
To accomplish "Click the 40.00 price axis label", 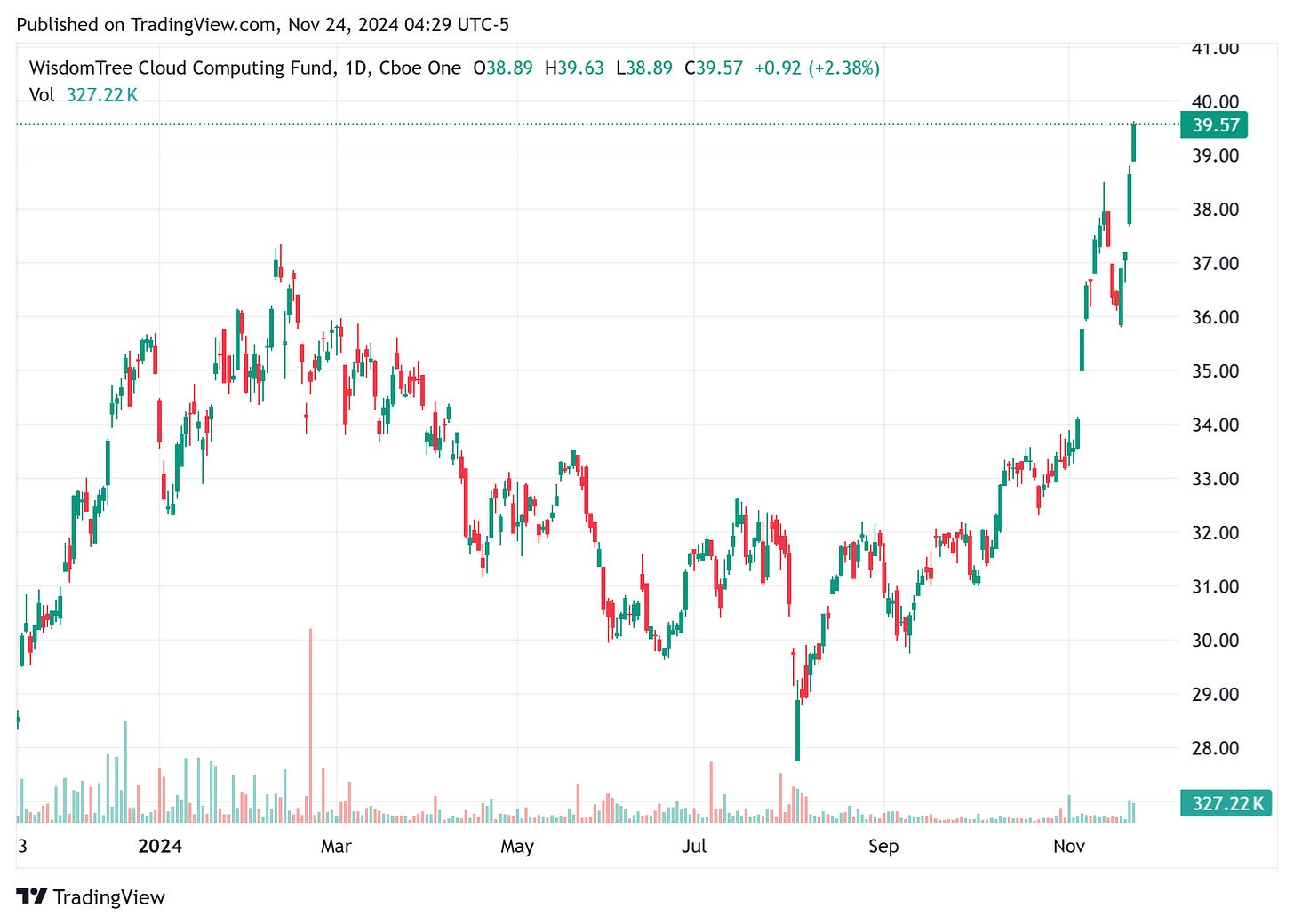I will tap(1215, 101).
